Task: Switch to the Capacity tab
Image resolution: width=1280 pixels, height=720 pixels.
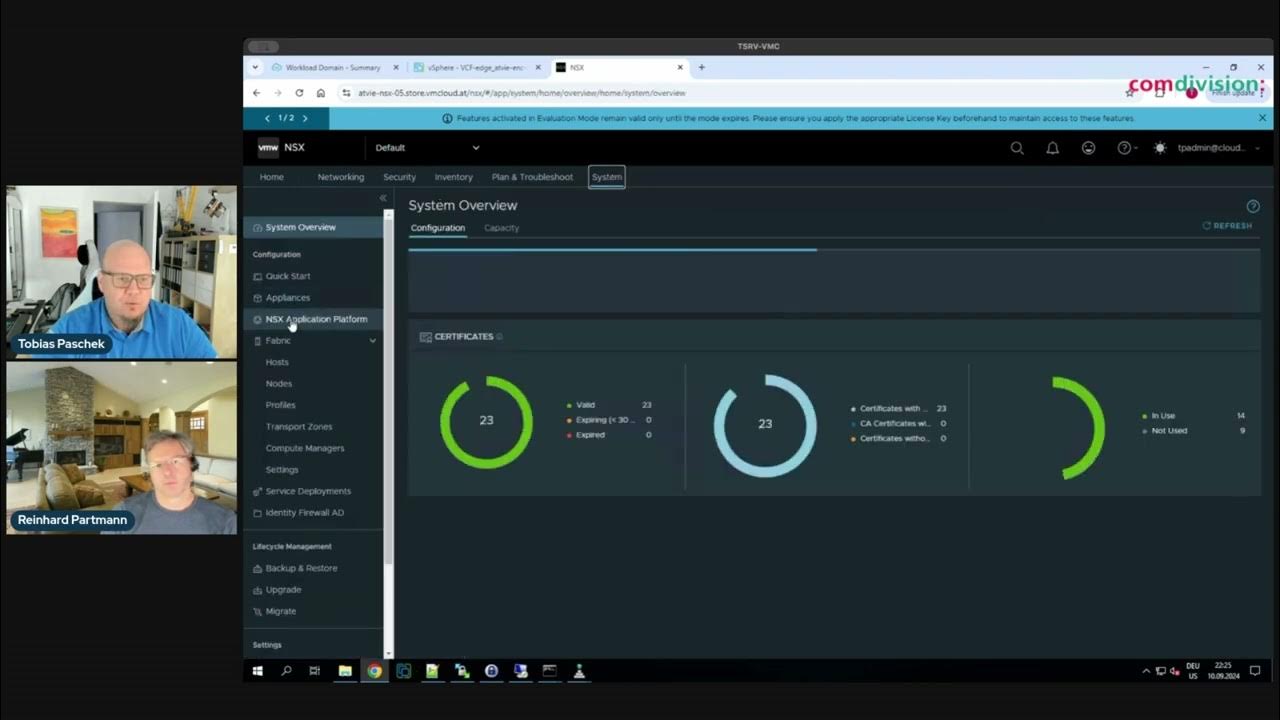Action: [502, 228]
